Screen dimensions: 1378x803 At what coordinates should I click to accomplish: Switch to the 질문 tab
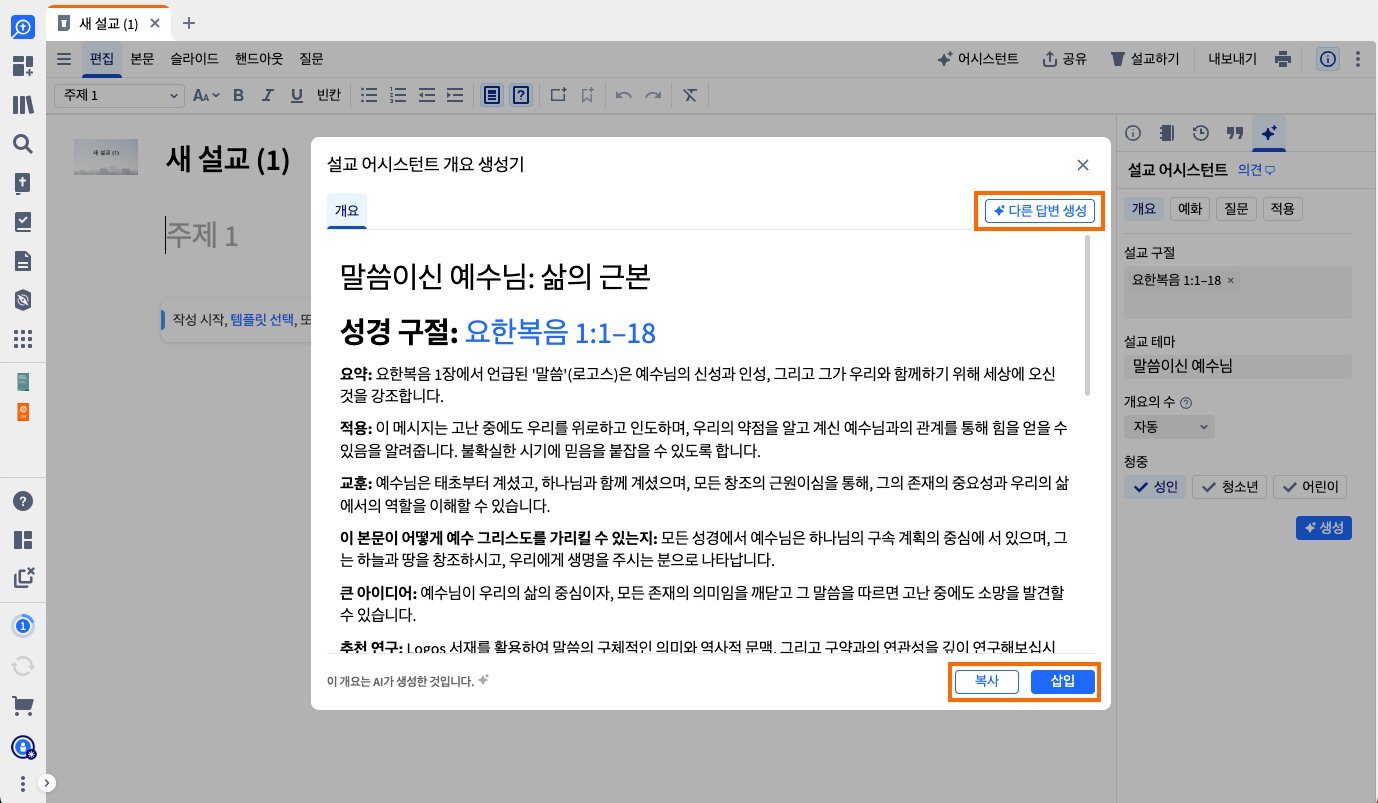click(x=311, y=59)
